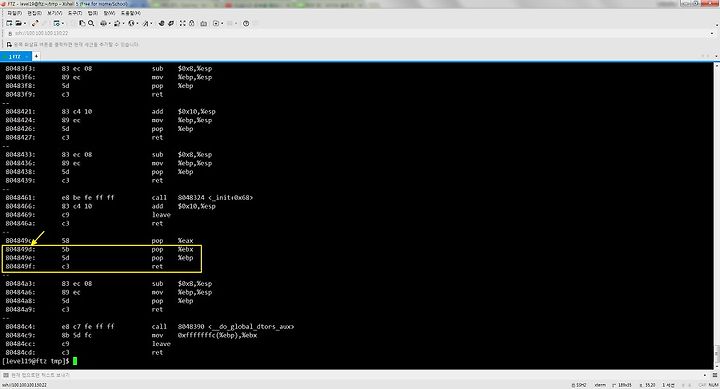Click the Help question-mark toolbar icon
720x389 pixels.
click(246, 23)
